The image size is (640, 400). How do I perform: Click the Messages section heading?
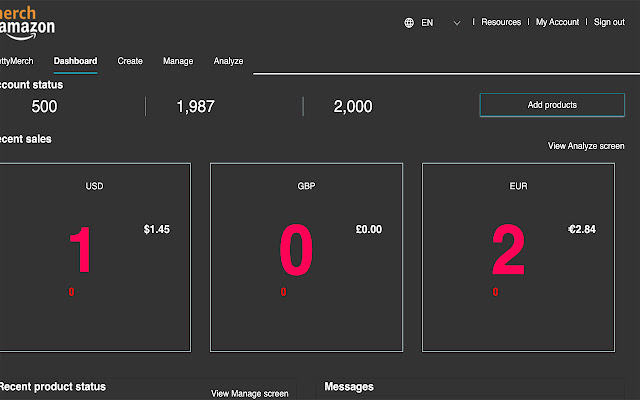349,387
